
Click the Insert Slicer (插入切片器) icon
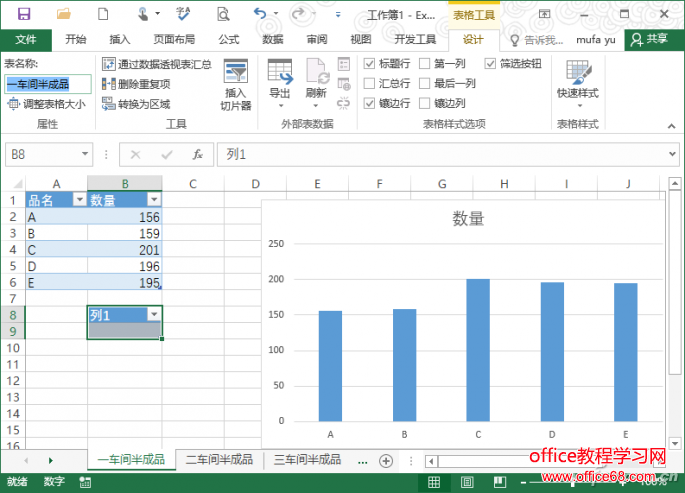[235, 77]
